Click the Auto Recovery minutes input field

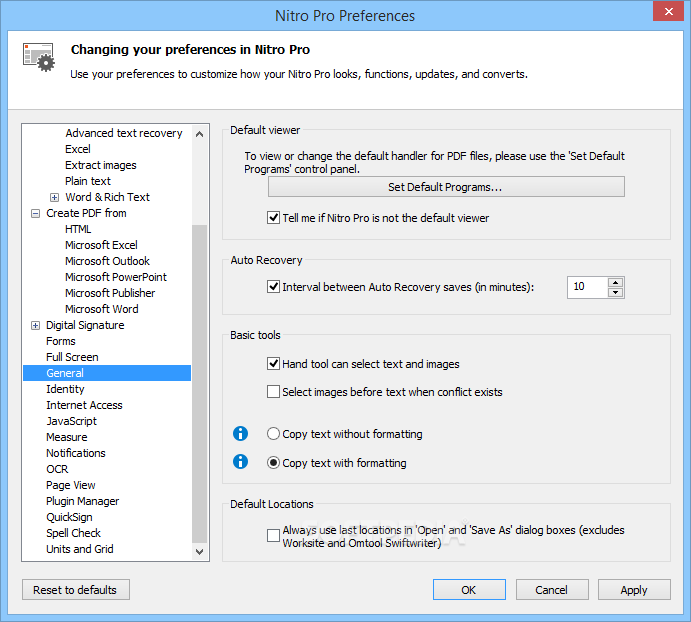pos(587,287)
